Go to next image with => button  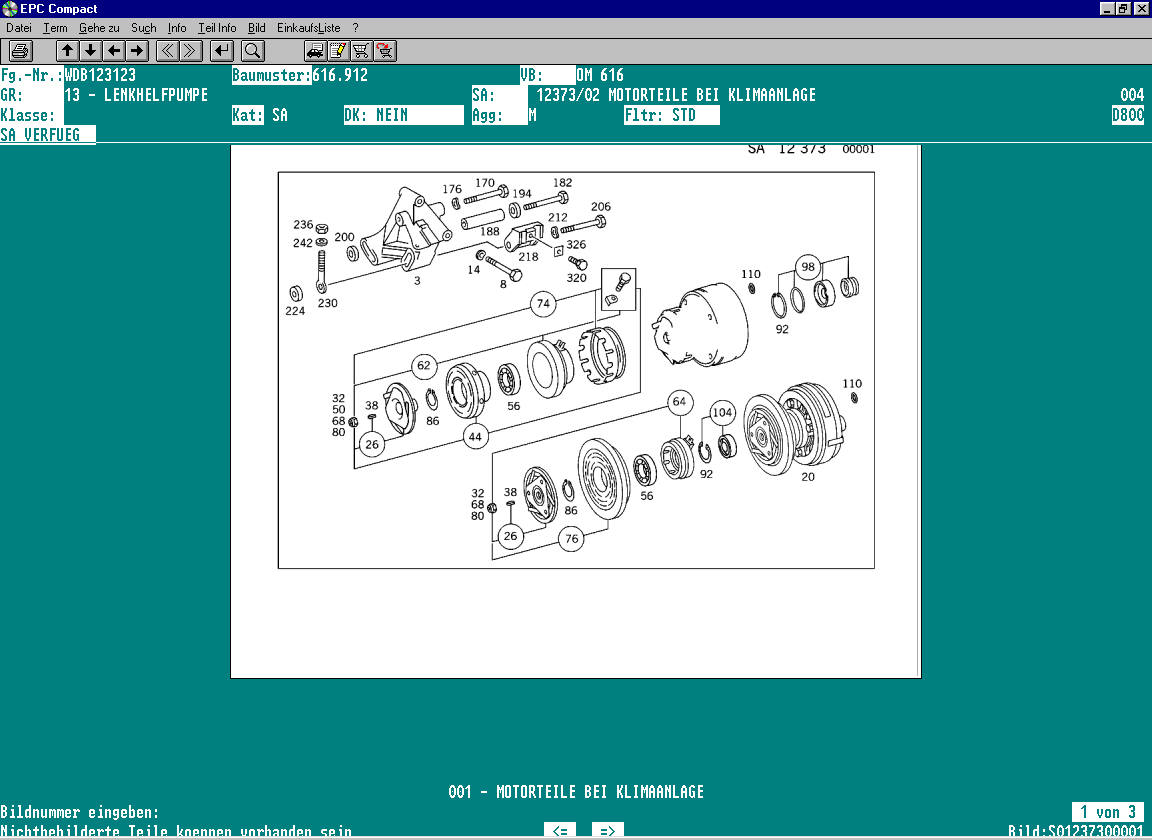(607, 830)
